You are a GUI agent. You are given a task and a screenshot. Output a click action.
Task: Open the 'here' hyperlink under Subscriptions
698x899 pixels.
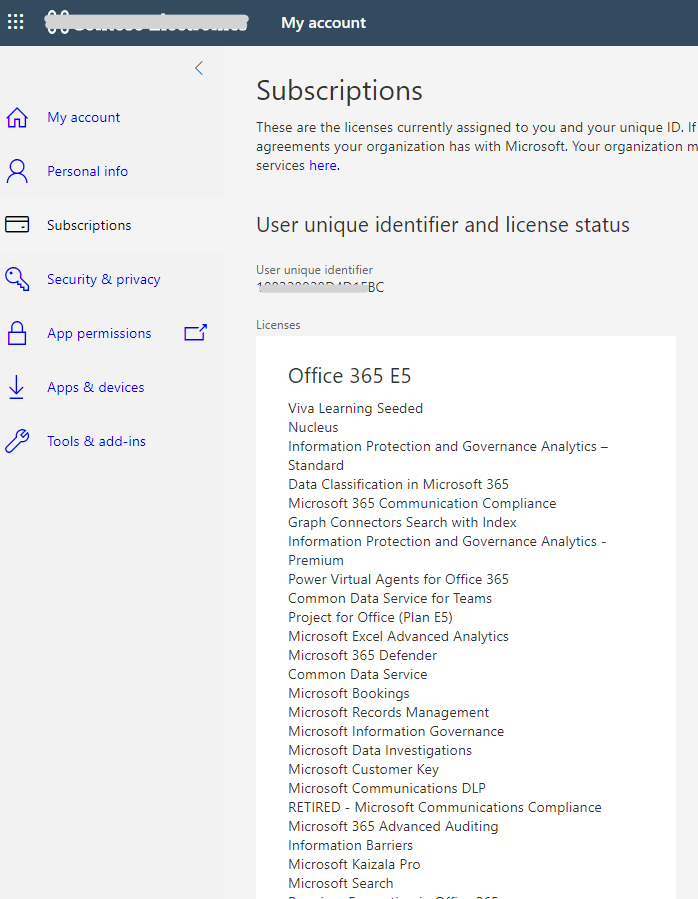tap(322, 165)
